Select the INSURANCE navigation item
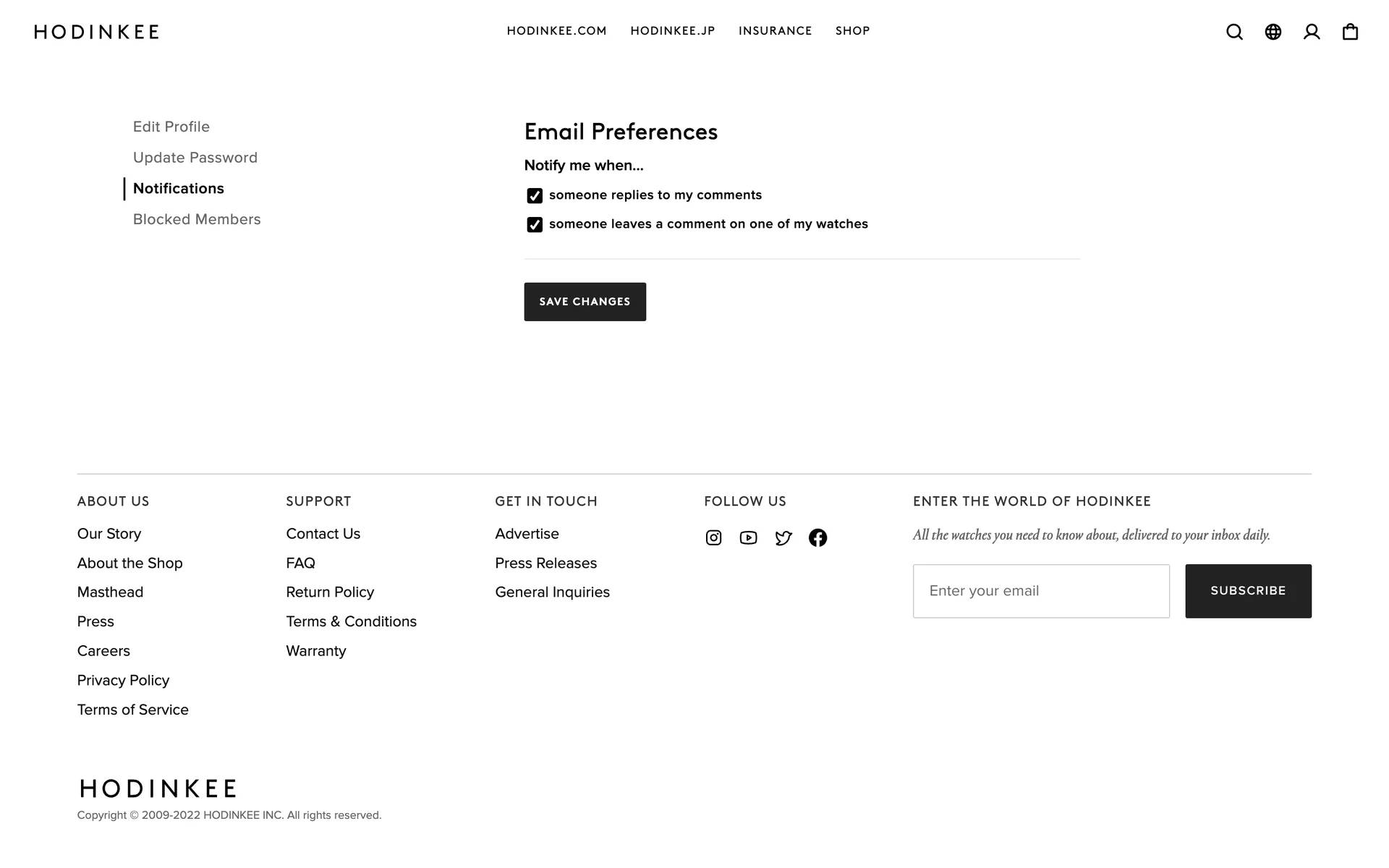1389x868 pixels. 775,31
